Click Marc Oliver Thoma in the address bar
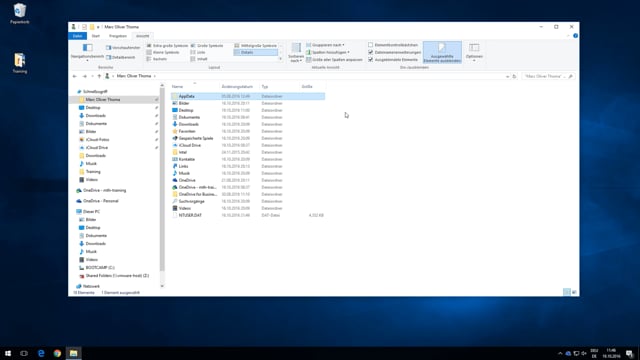The height and width of the screenshot is (360, 640). pos(134,76)
